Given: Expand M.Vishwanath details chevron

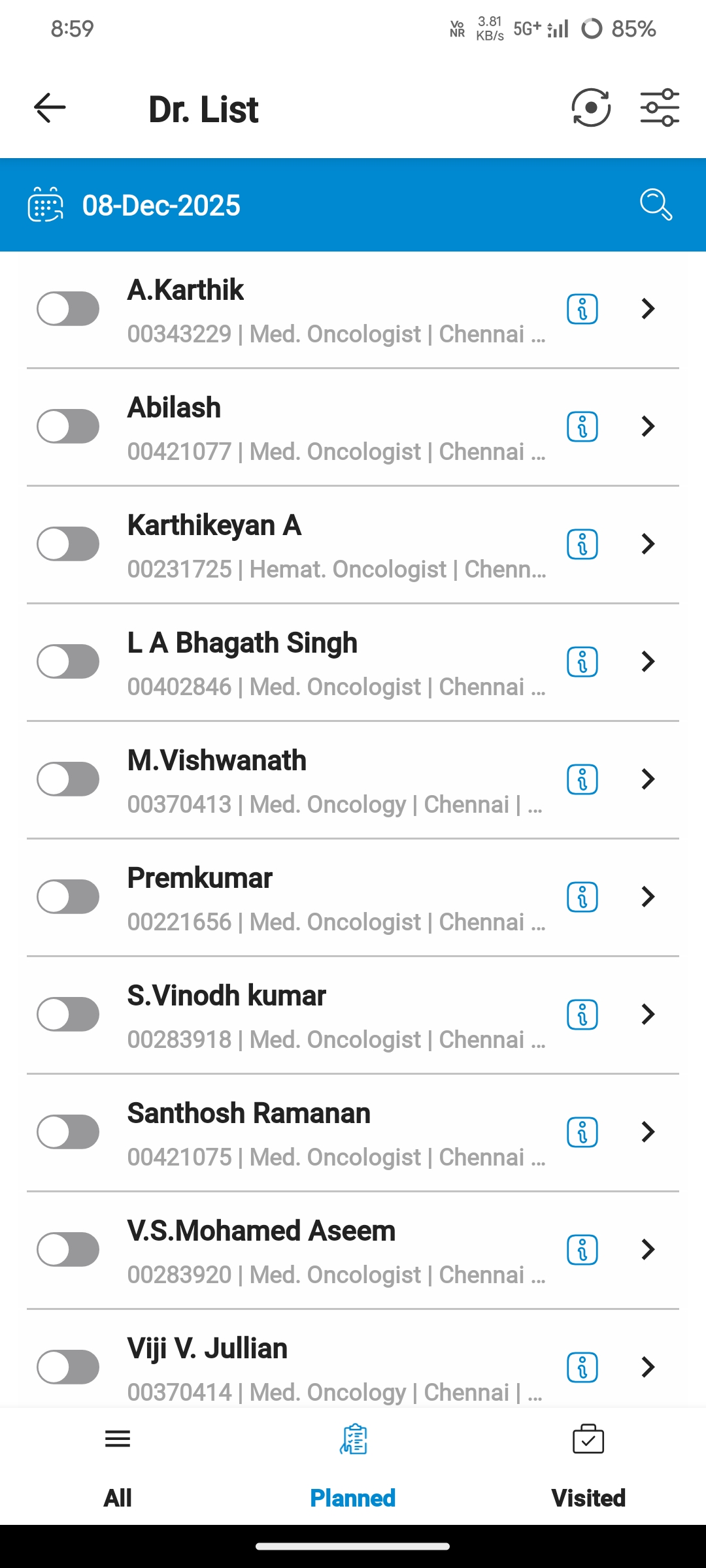Looking at the screenshot, I should click(648, 779).
